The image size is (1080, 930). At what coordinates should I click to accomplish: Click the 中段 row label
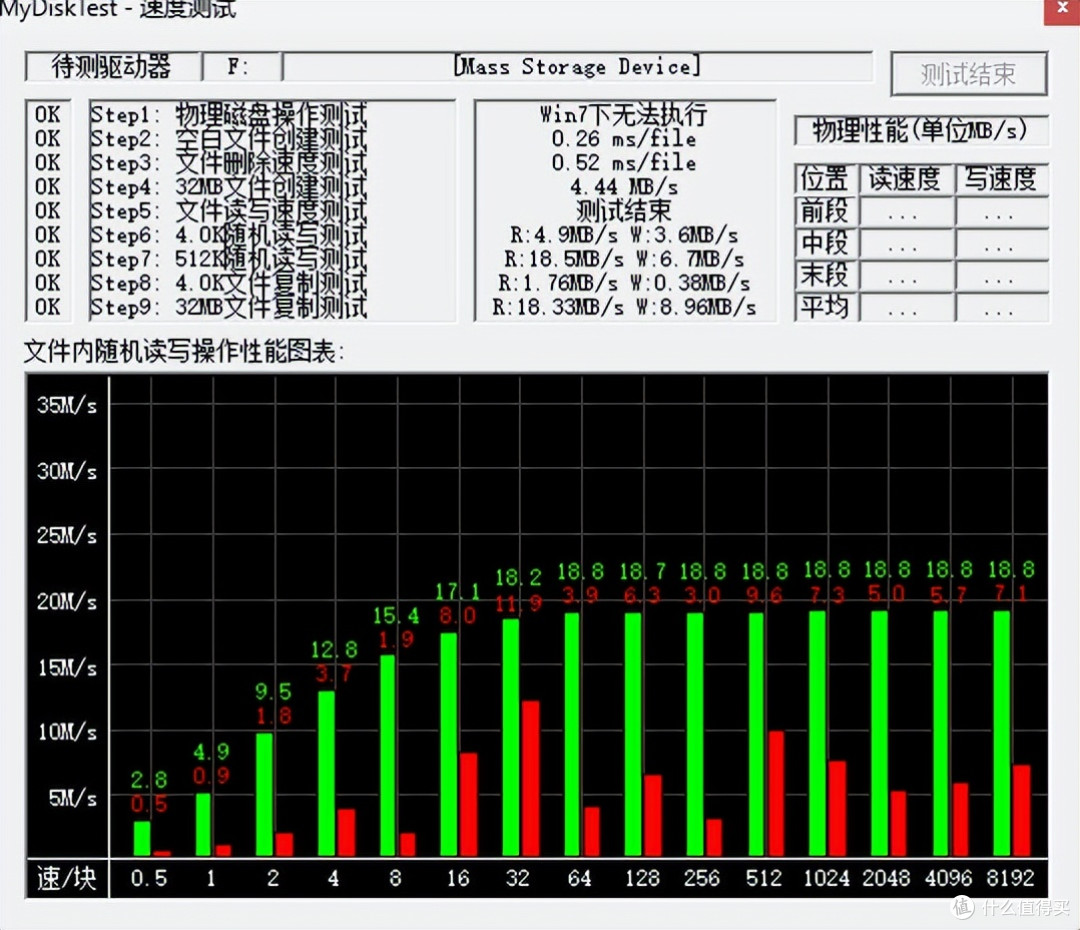(825, 243)
